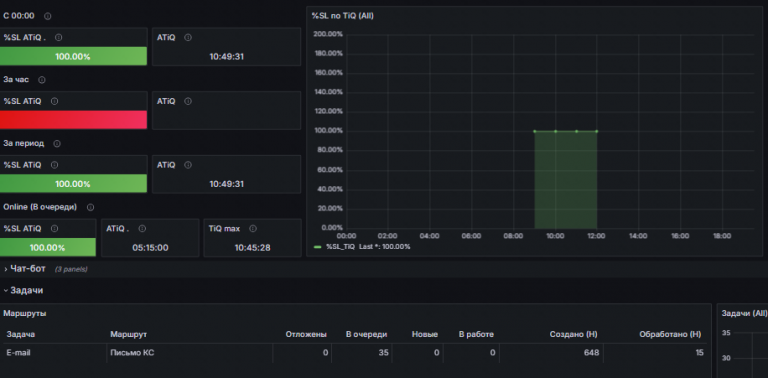Click the green 100.00% bar under За период
The height and width of the screenshot is (378, 768).
(x=73, y=184)
